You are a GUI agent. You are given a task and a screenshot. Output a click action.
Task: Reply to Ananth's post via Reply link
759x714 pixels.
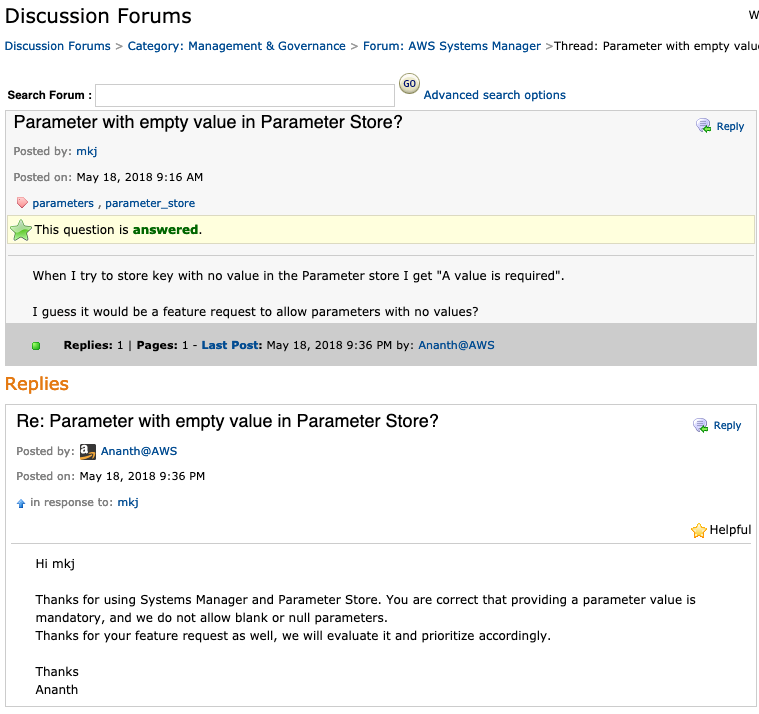click(x=727, y=425)
